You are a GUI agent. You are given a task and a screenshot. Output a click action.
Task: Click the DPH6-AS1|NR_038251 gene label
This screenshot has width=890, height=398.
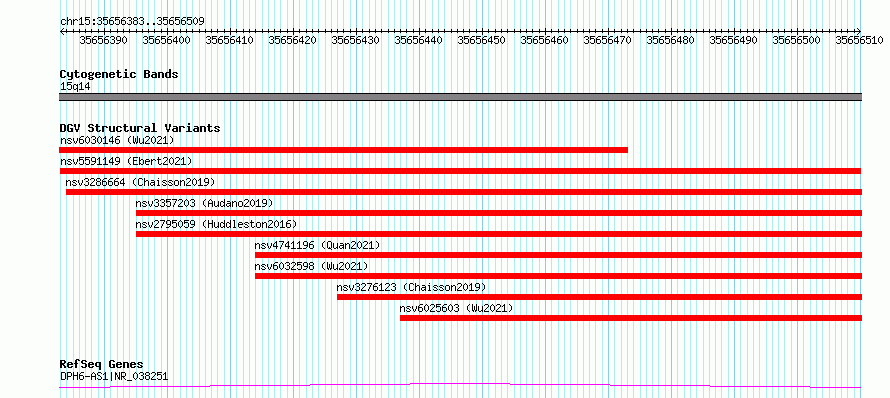click(114, 376)
